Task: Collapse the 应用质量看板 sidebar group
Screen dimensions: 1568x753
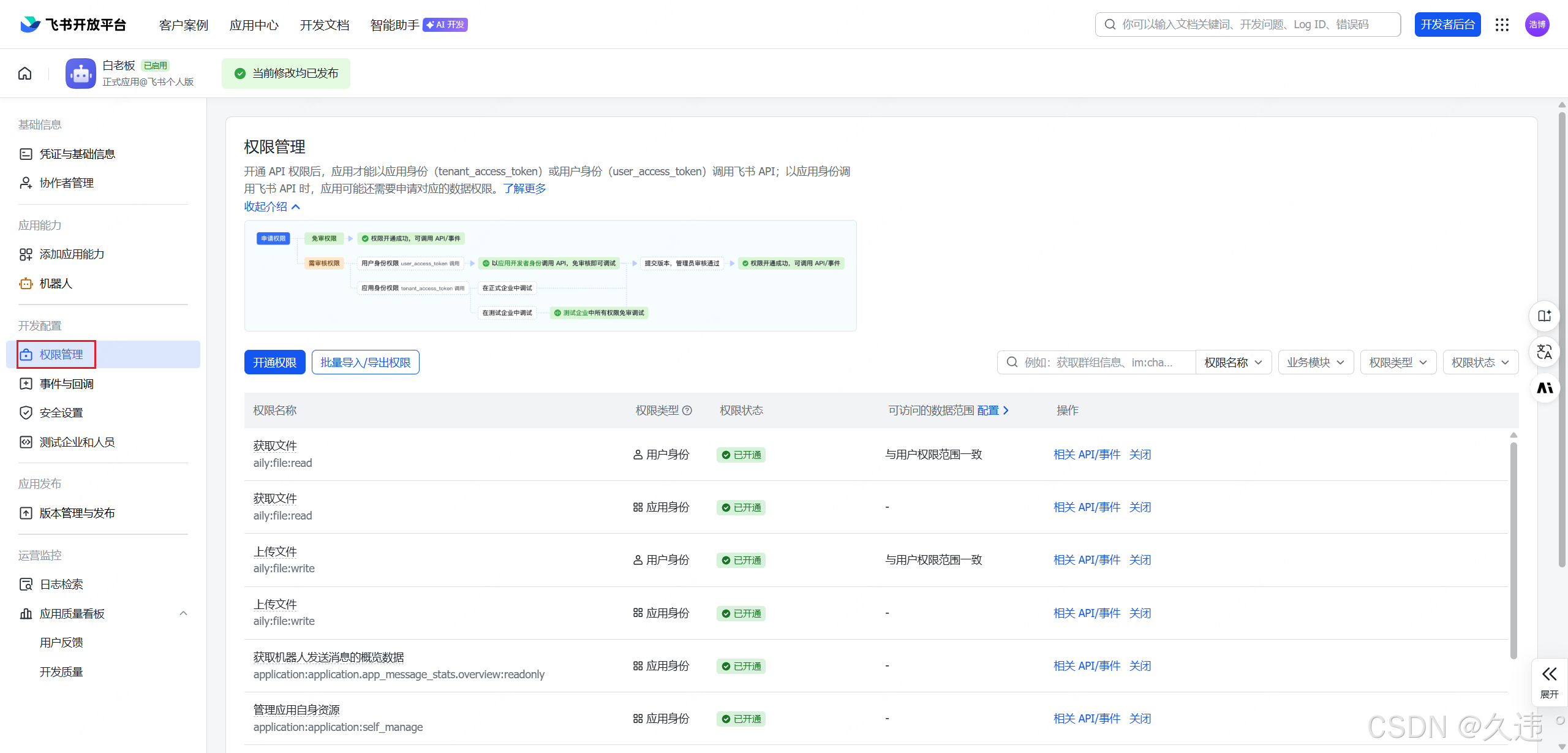Action: coord(183,613)
